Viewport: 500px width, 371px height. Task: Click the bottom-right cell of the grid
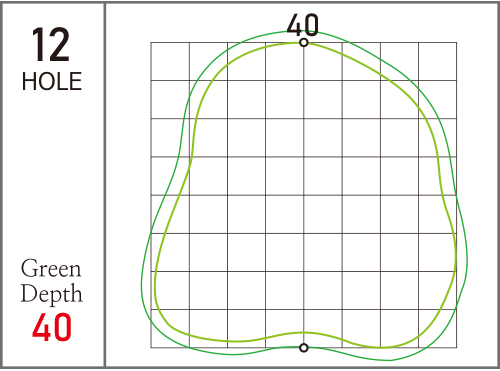pyautogui.click(x=437, y=329)
